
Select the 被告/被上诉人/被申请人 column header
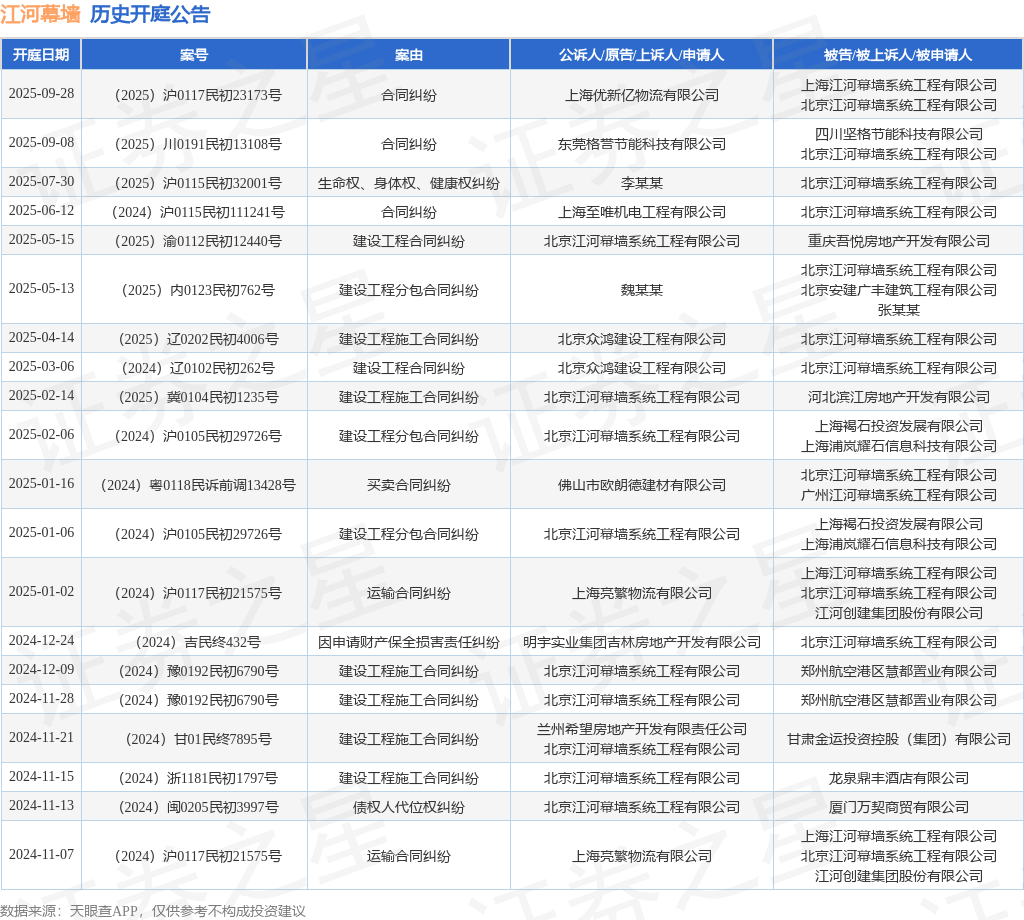pyautogui.click(x=898, y=55)
